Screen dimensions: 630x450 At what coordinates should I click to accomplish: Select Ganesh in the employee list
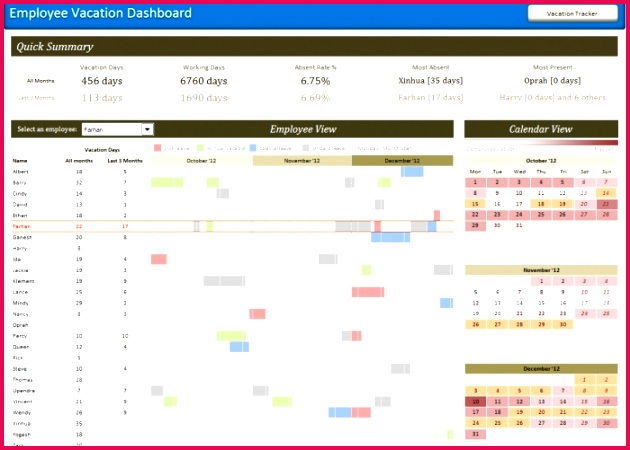coord(22,237)
